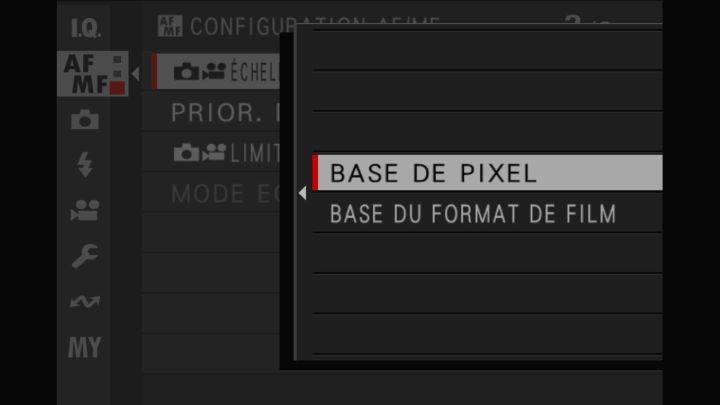The height and width of the screenshot is (405, 720).
Task: Open the camera shooting settings icon
Action: point(85,119)
